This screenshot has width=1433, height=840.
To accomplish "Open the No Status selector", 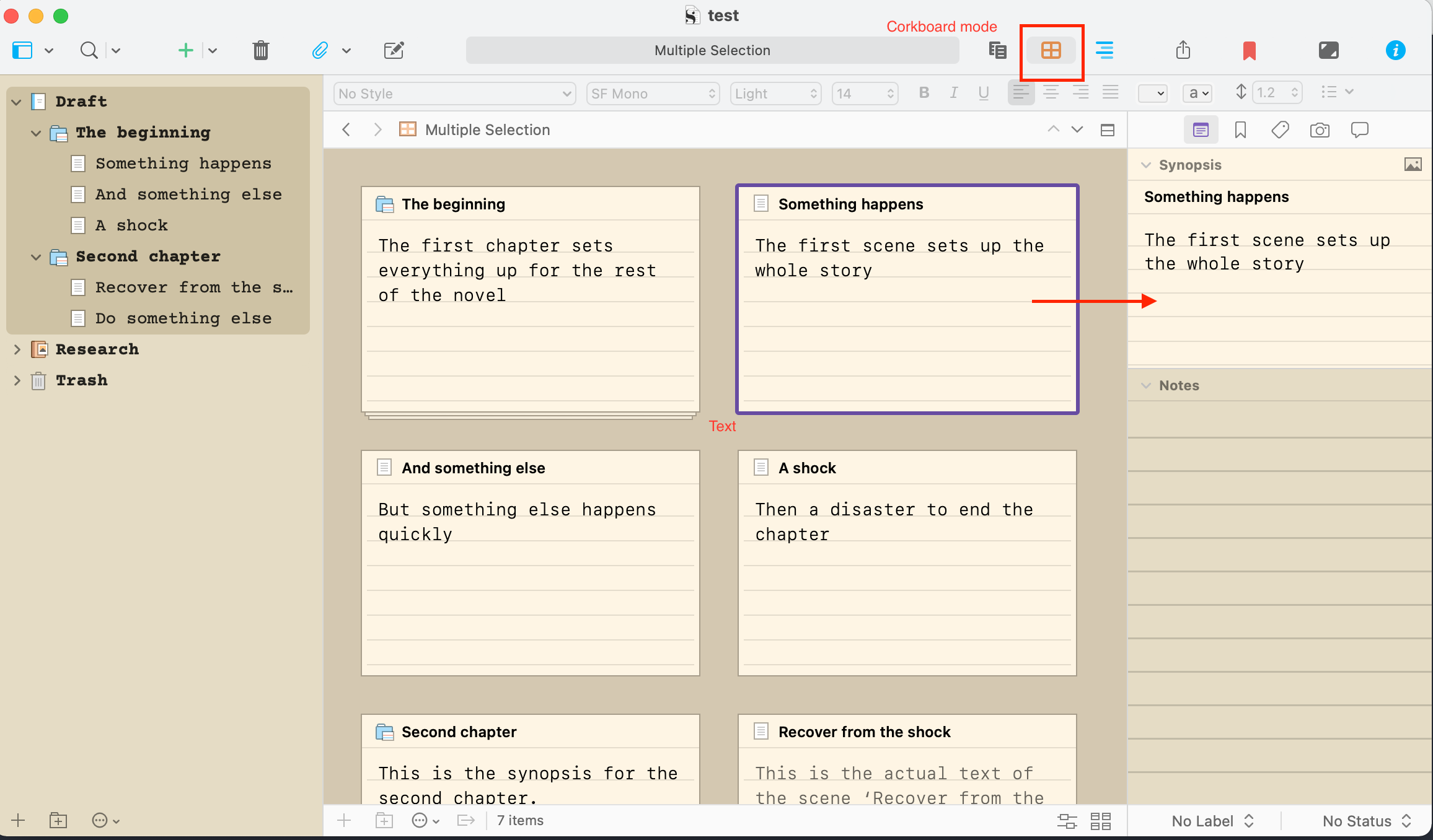I will [x=1366, y=821].
